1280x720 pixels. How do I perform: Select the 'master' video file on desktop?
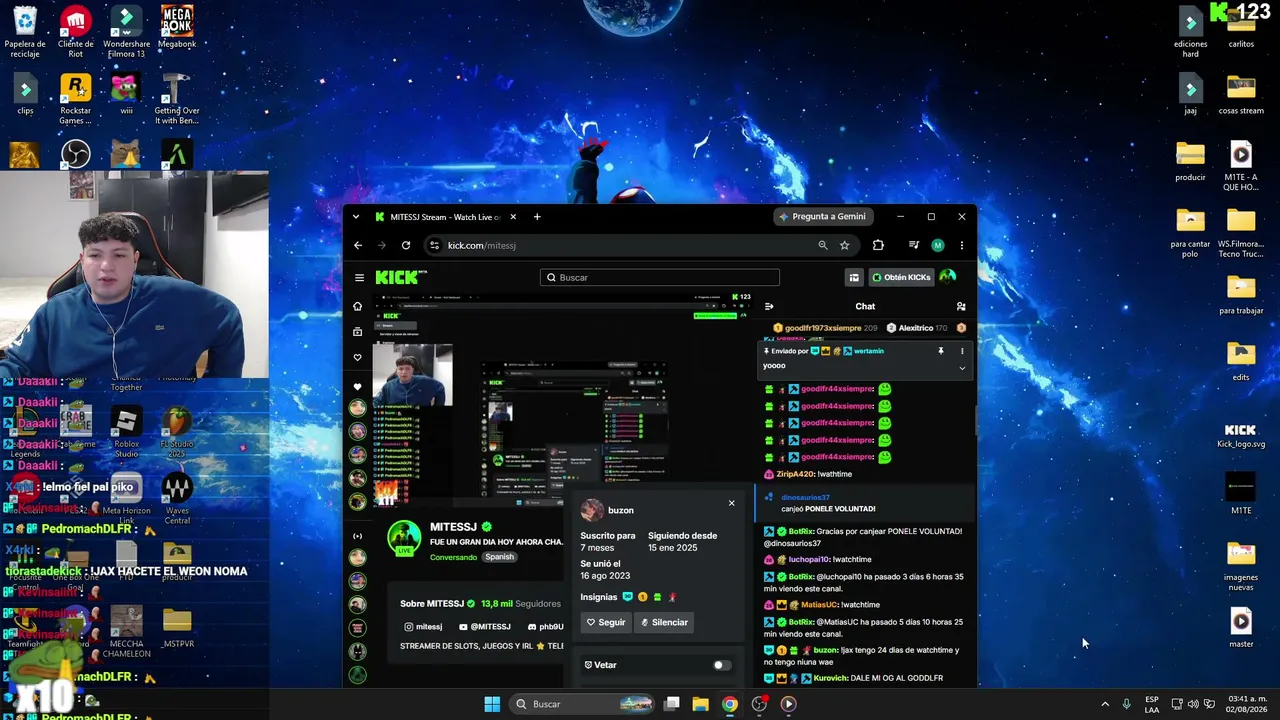[x=1241, y=627]
